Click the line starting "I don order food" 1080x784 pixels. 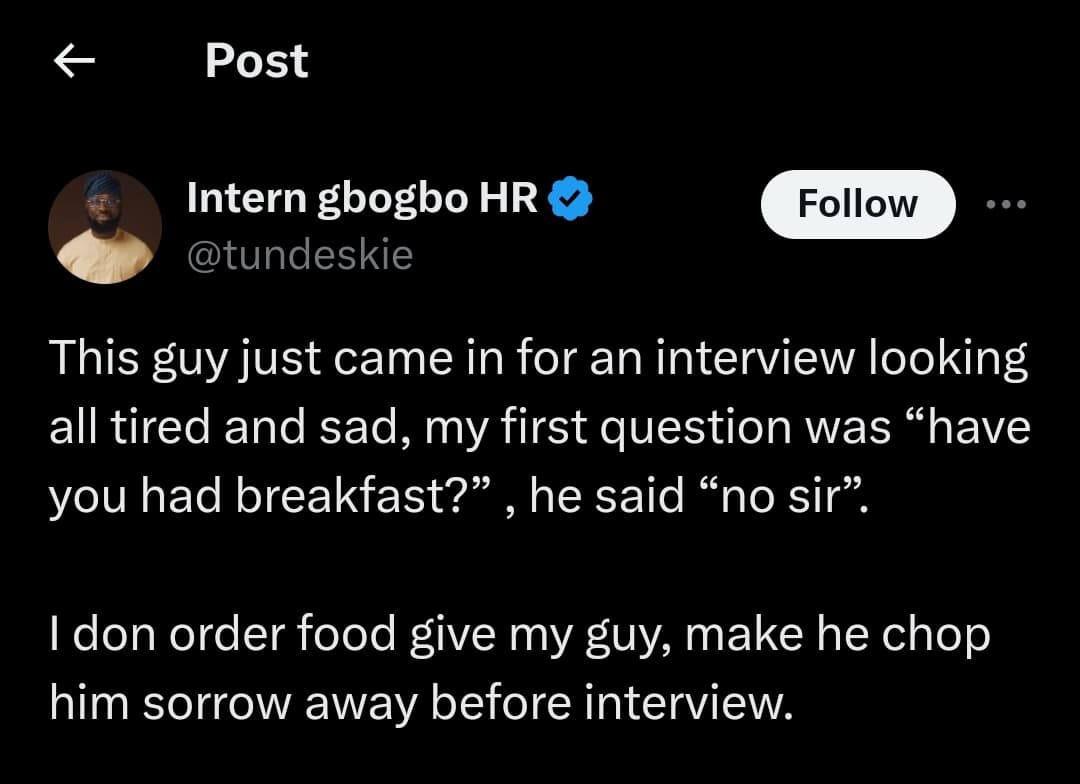[x=519, y=635]
